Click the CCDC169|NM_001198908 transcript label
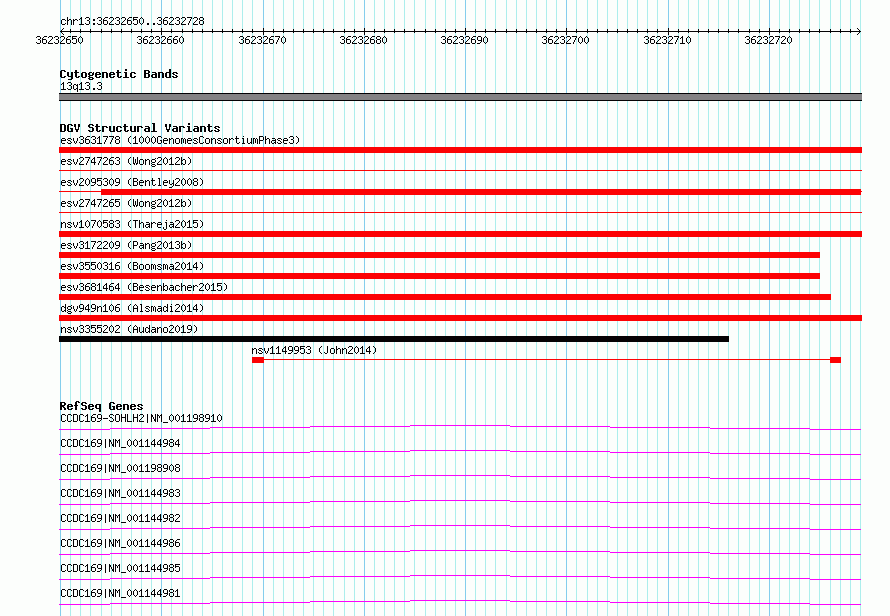The width and height of the screenshot is (890, 616). click(120, 468)
